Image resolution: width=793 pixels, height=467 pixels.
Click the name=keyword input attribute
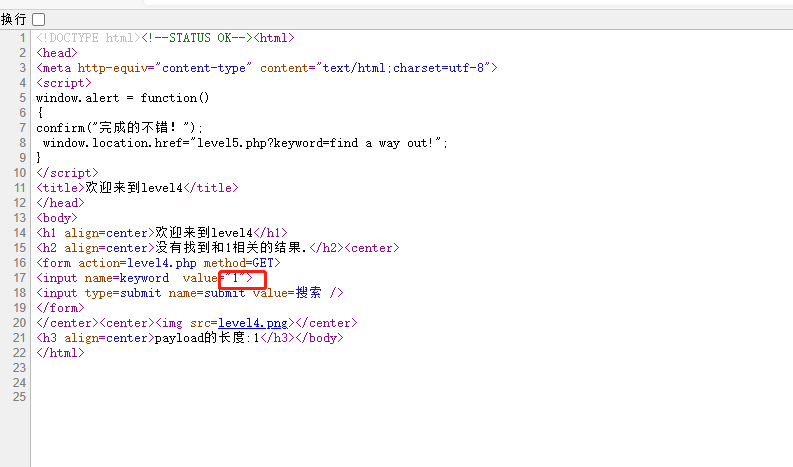click(126, 278)
